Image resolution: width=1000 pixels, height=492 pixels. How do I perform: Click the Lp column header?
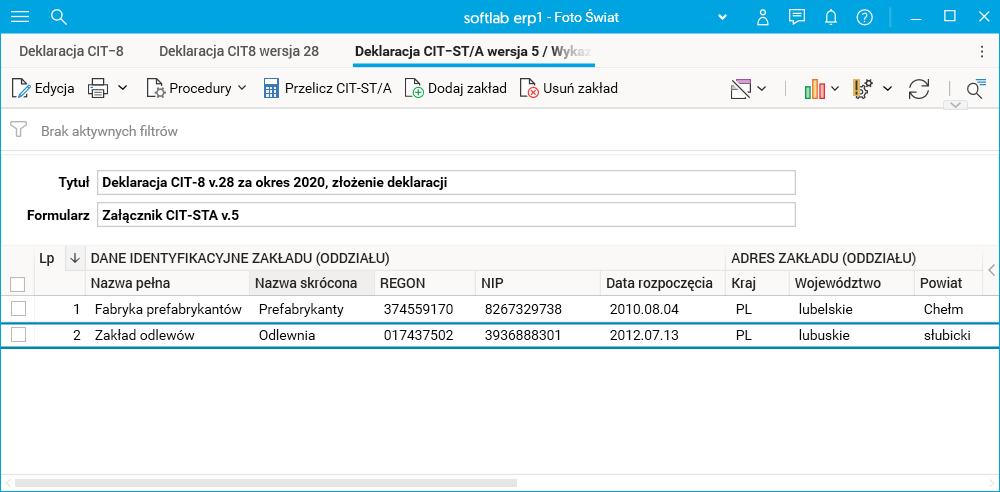[47, 258]
